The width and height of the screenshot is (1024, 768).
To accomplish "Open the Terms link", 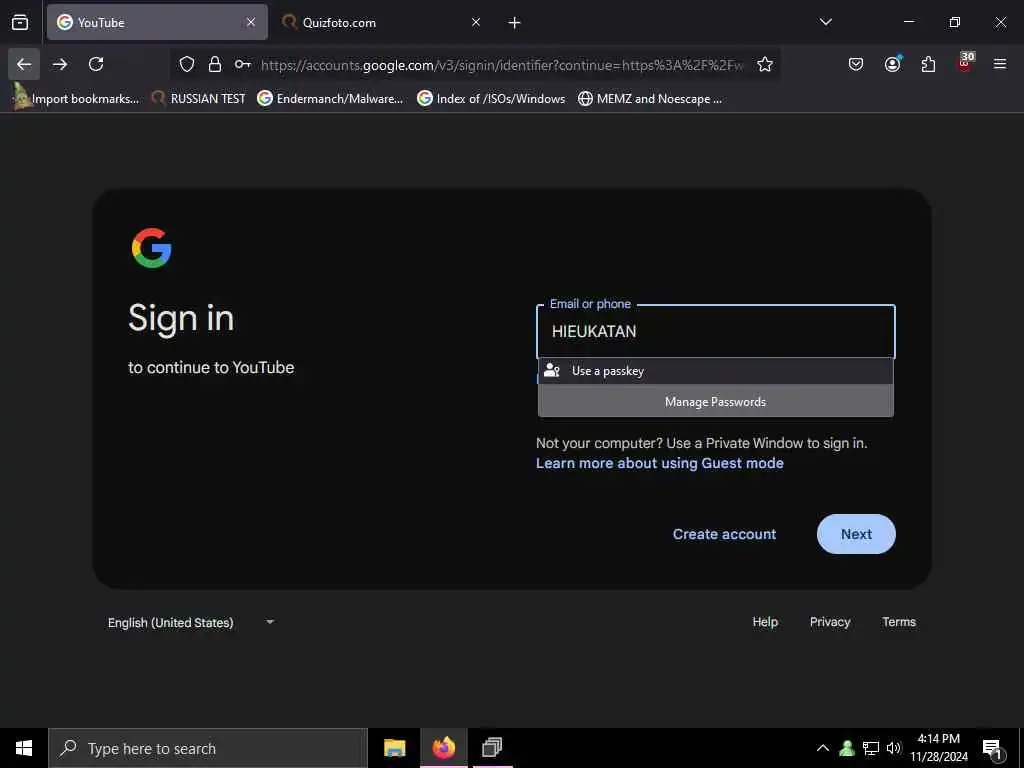I will coord(899,622).
